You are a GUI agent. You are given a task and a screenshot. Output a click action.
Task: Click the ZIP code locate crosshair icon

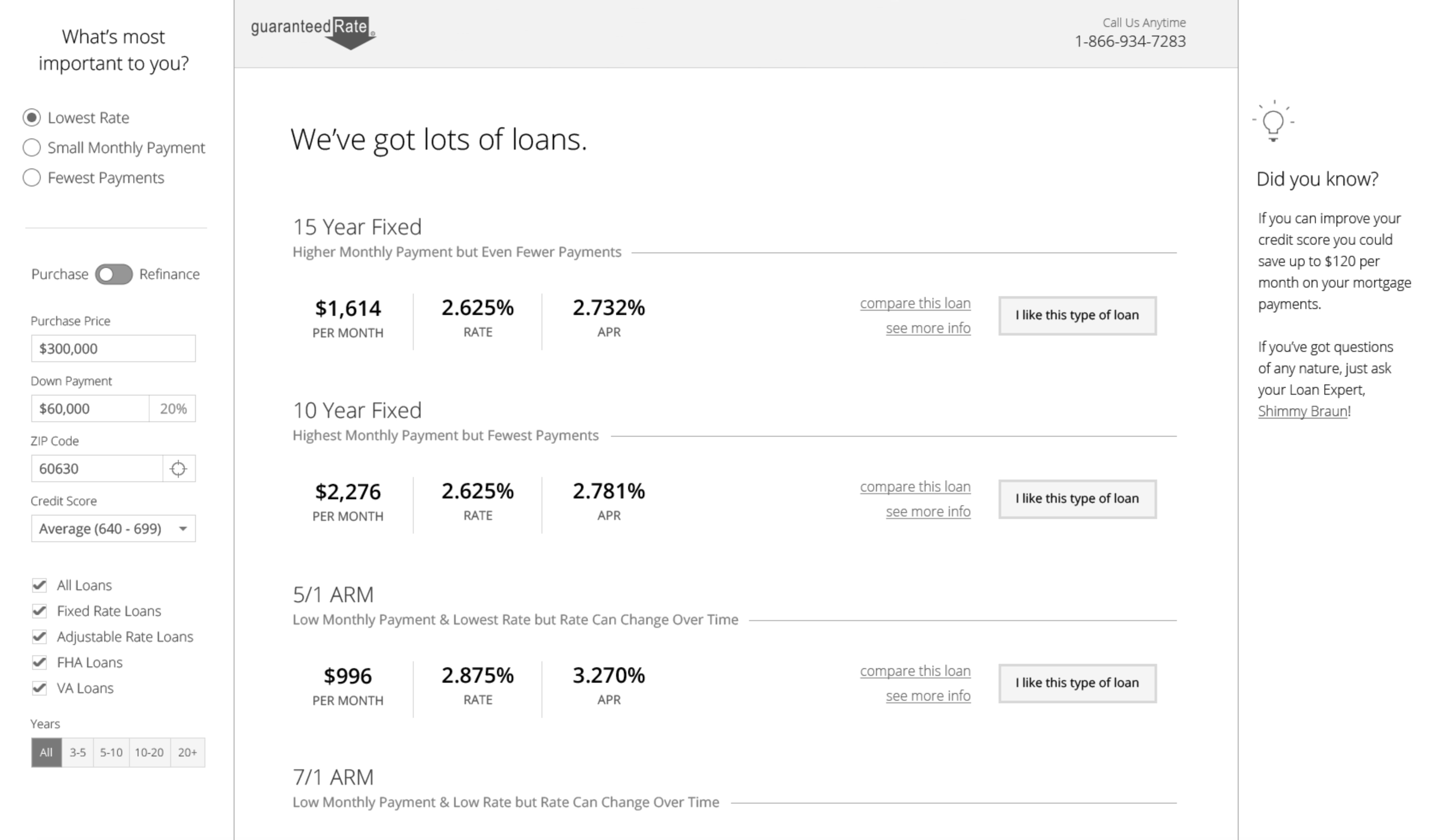coord(179,469)
